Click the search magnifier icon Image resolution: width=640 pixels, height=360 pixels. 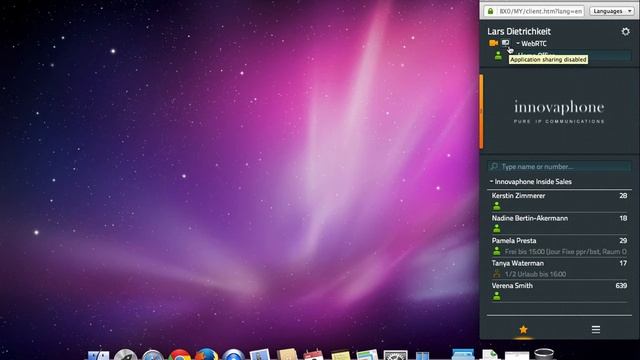pos(494,167)
